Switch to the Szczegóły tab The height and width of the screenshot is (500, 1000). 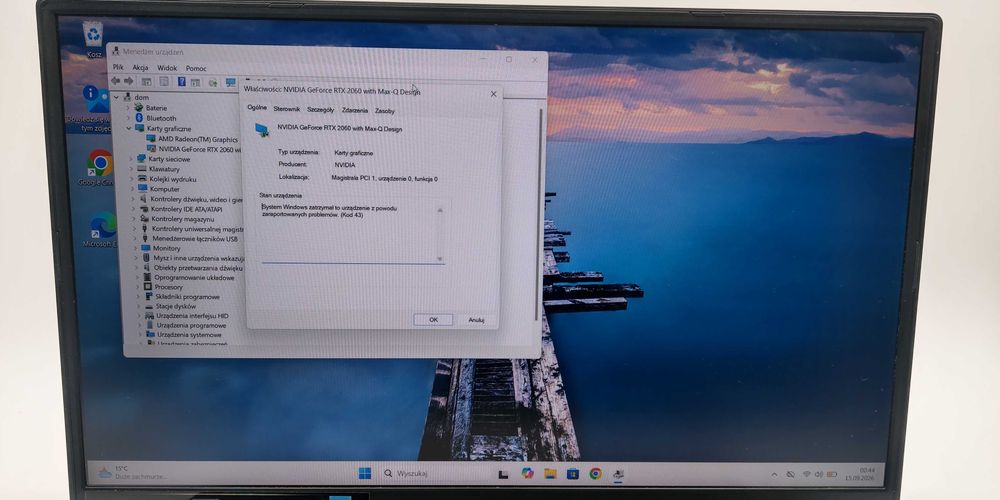tap(320, 110)
